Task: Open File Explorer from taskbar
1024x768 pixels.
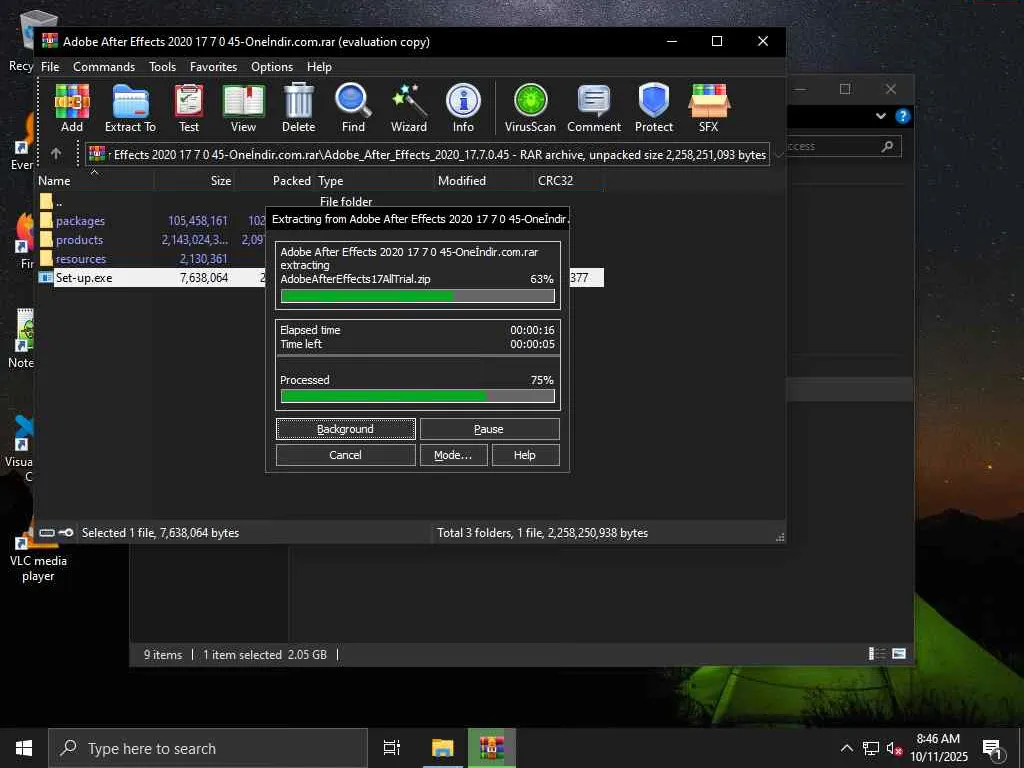Action: tap(442, 748)
